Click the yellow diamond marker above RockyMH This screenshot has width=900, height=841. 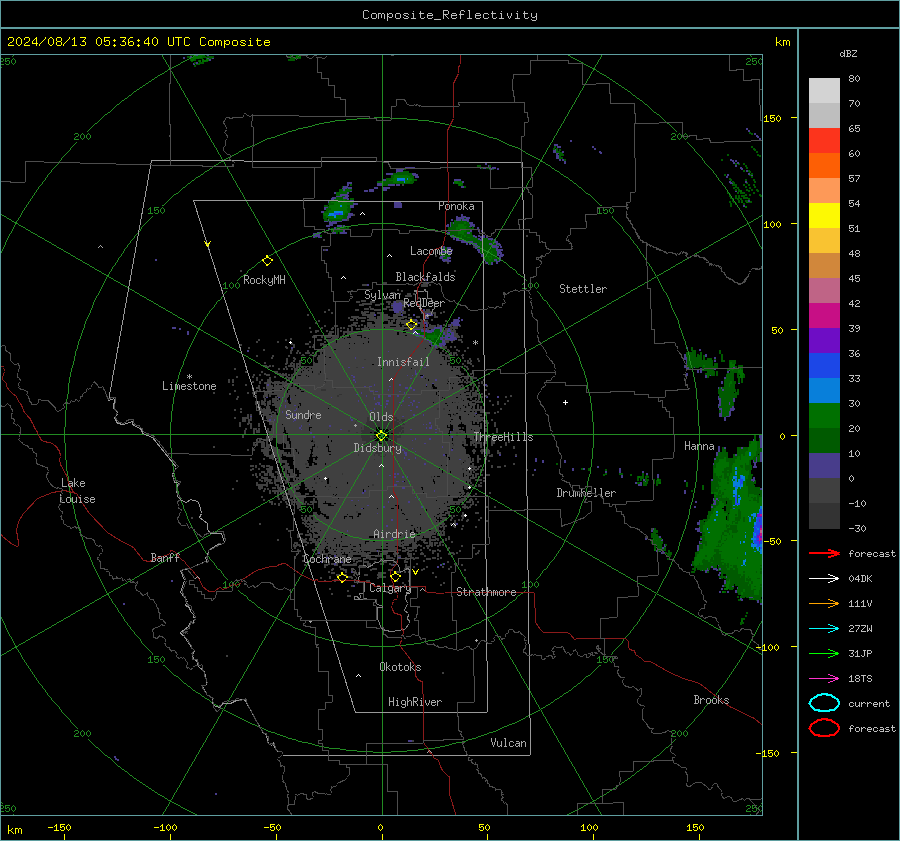pos(267,261)
